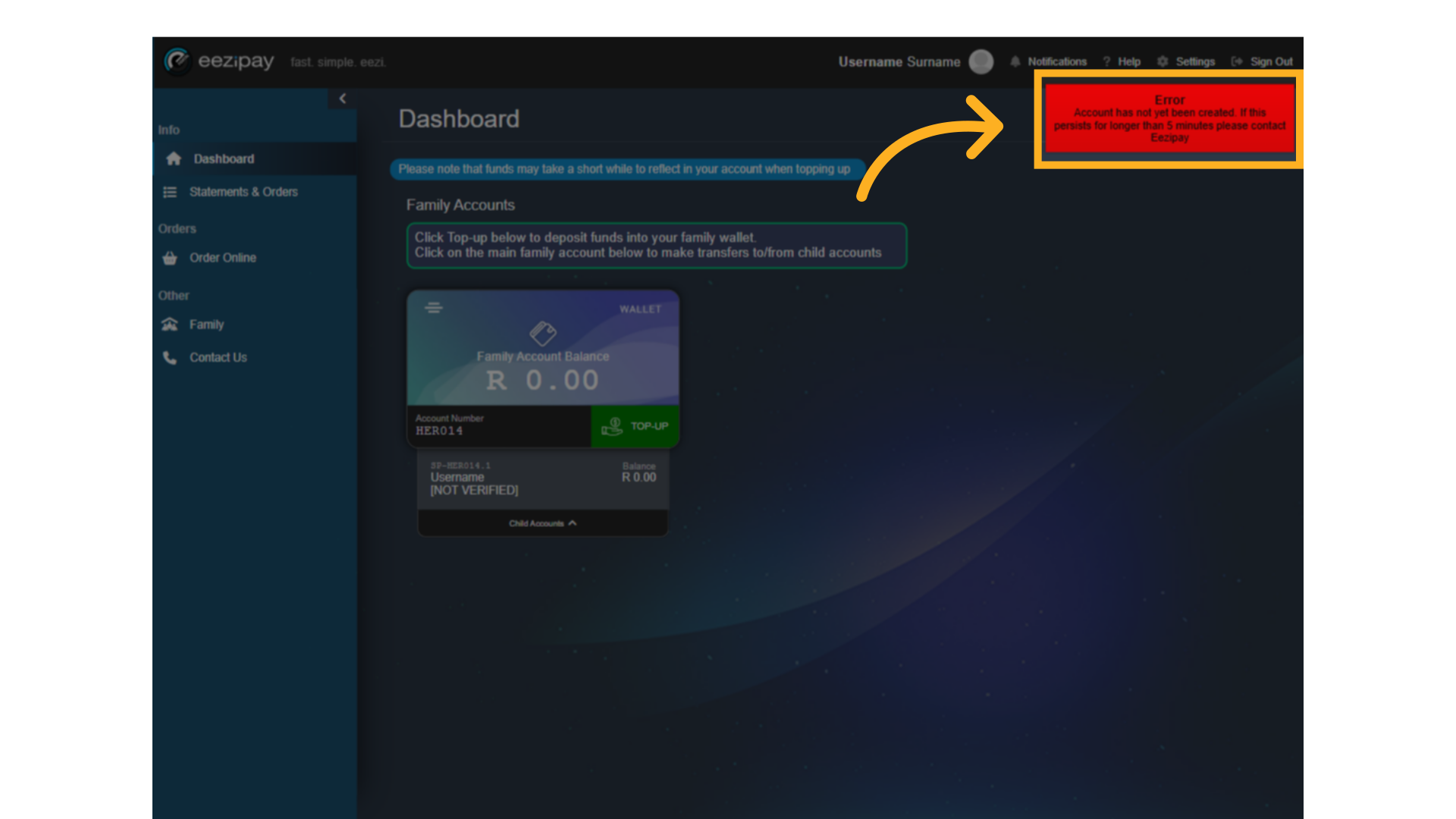The image size is (1456, 819).
Task: Click the Username Surname profile link
Action: tap(899, 62)
